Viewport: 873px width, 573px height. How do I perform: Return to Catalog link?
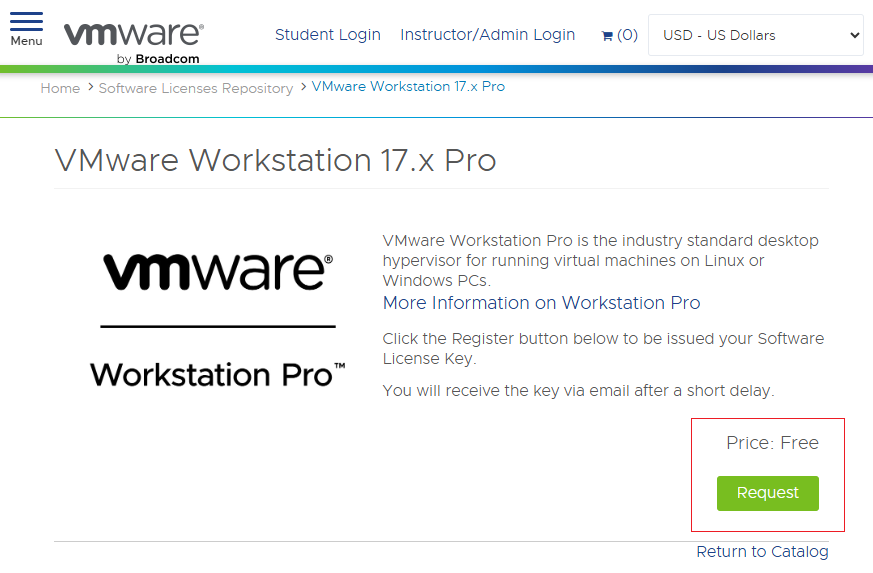tap(762, 551)
